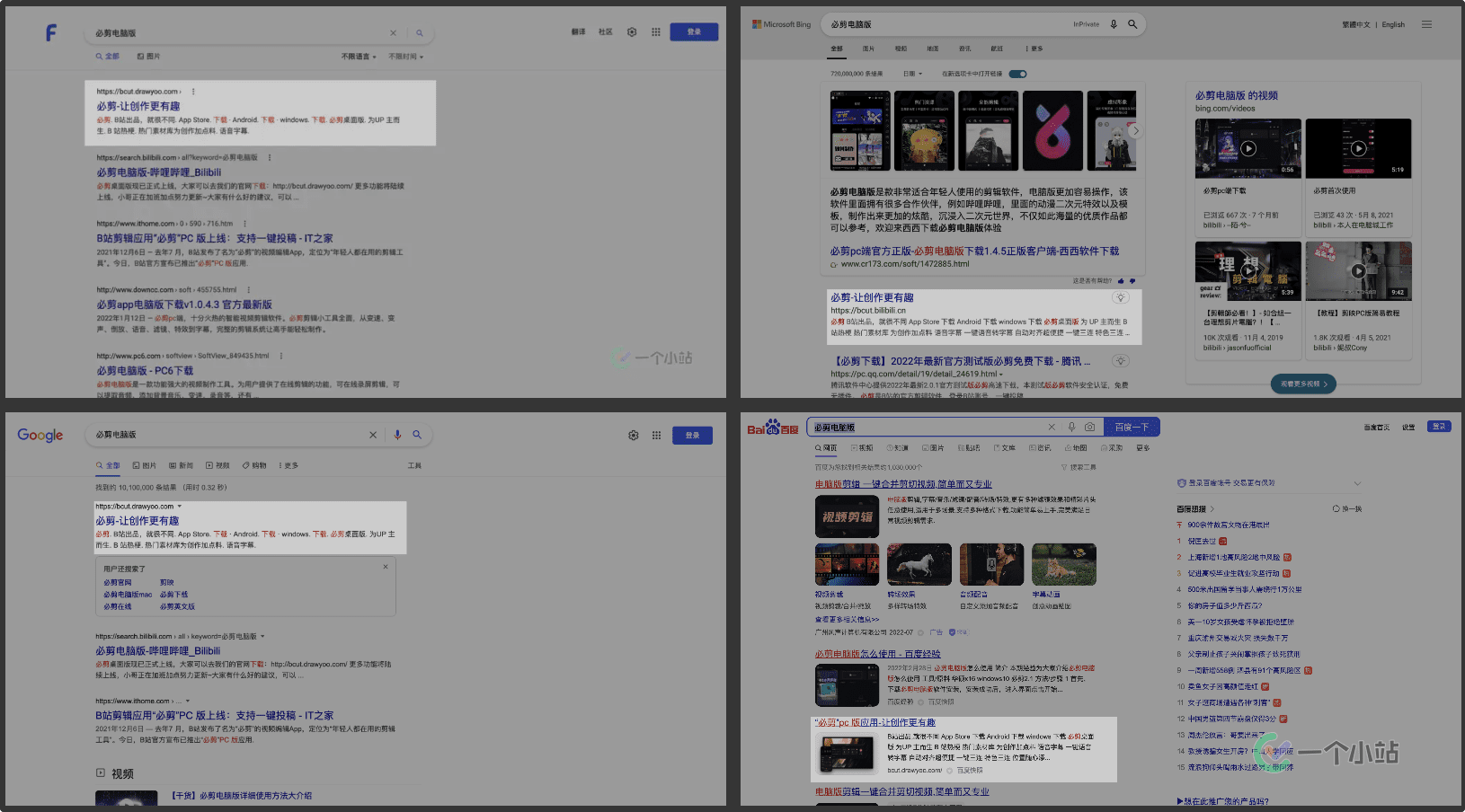Screen dimensions: 1465x812
Task: Click thumbs up on Bing answer feedback
Action: tap(1120, 281)
